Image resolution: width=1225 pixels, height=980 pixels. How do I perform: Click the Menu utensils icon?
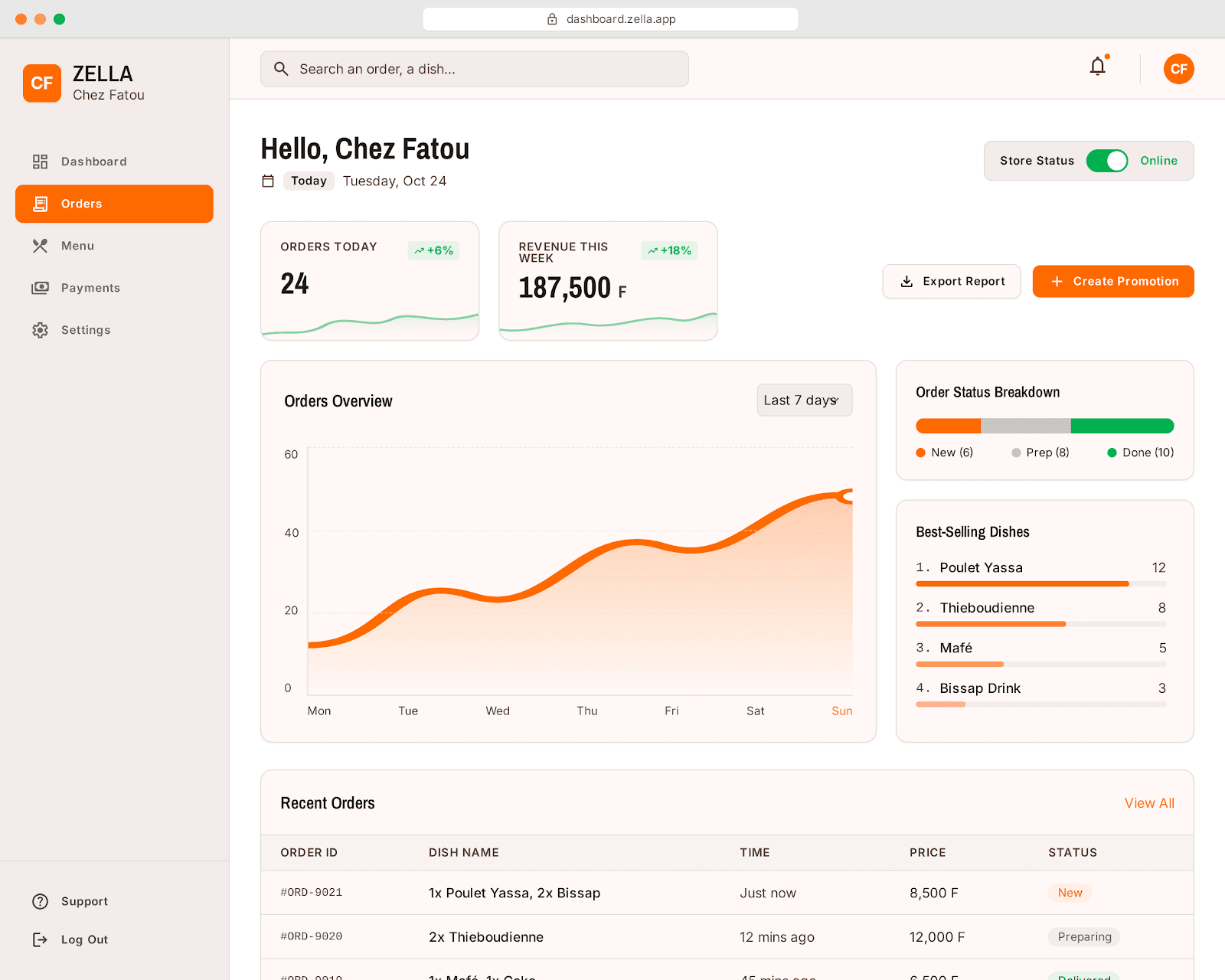click(40, 246)
